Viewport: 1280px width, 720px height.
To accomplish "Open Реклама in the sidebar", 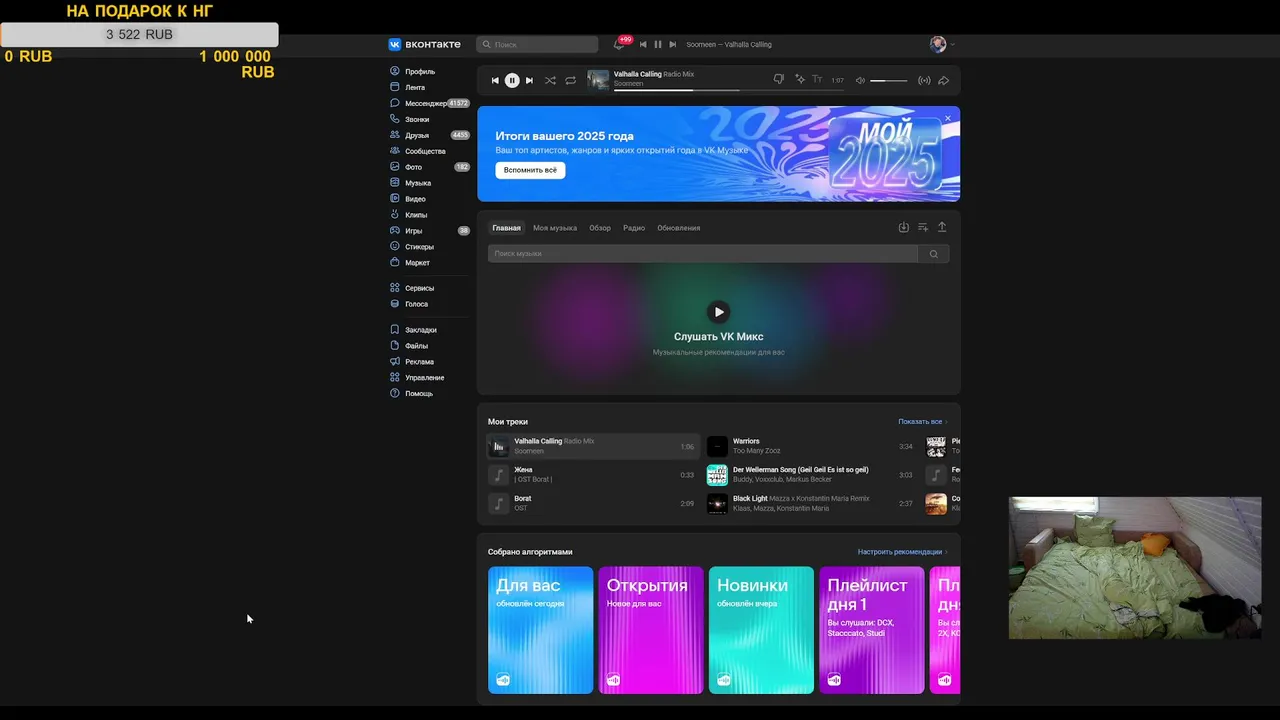I will 419,363.
